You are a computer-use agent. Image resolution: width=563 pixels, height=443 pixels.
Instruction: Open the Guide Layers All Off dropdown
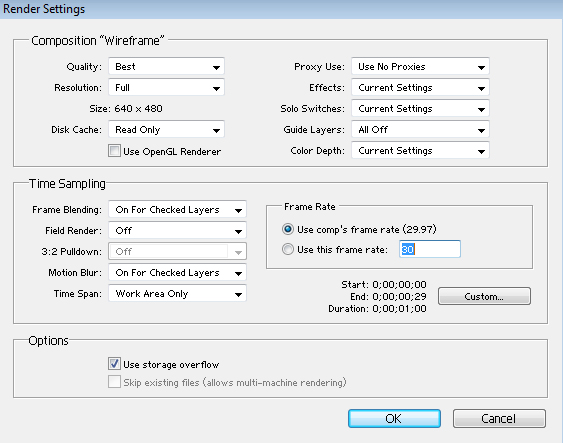(420, 130)
